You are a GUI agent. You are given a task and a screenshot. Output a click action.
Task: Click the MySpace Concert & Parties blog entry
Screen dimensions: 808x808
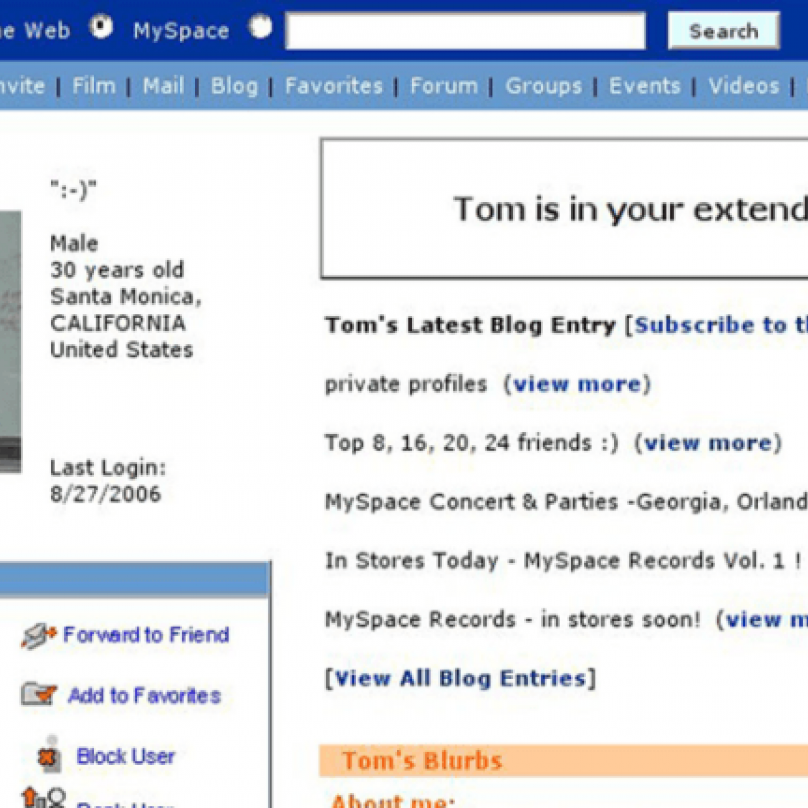pyautogui.click(x=566, y=502)
